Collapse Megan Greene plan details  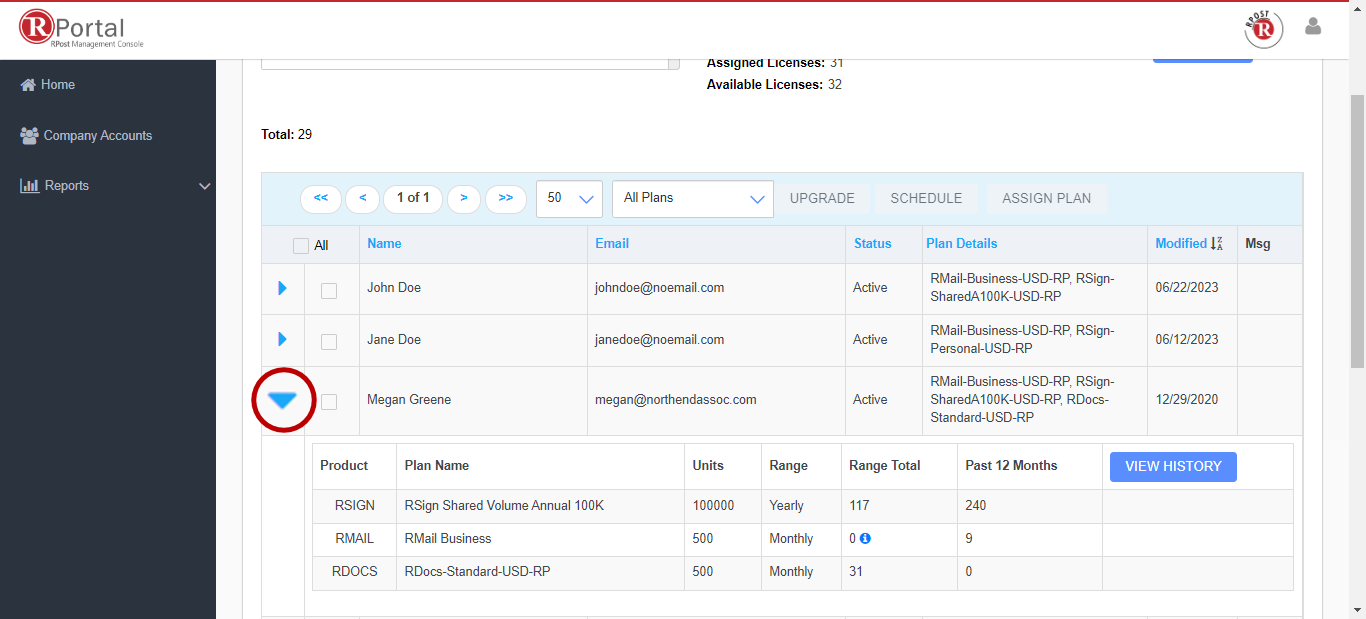[x=283, y=400]
